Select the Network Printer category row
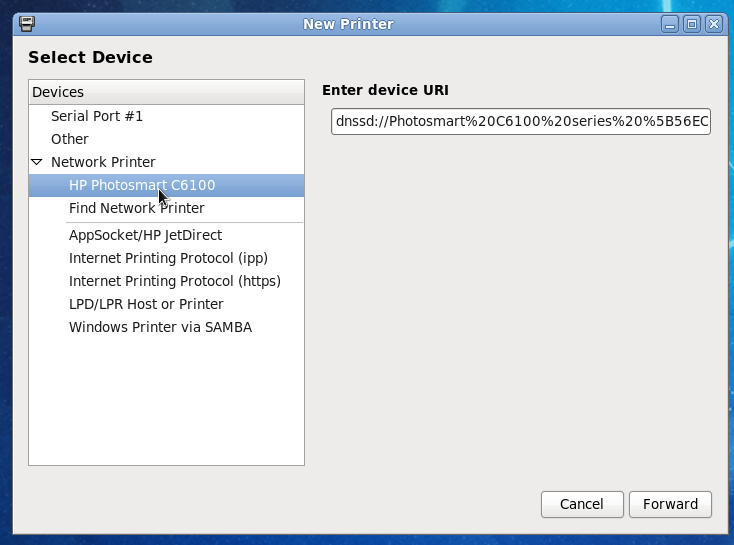This screenshot has height=545, width=734. pyautogui.click(x=103, y=162)
